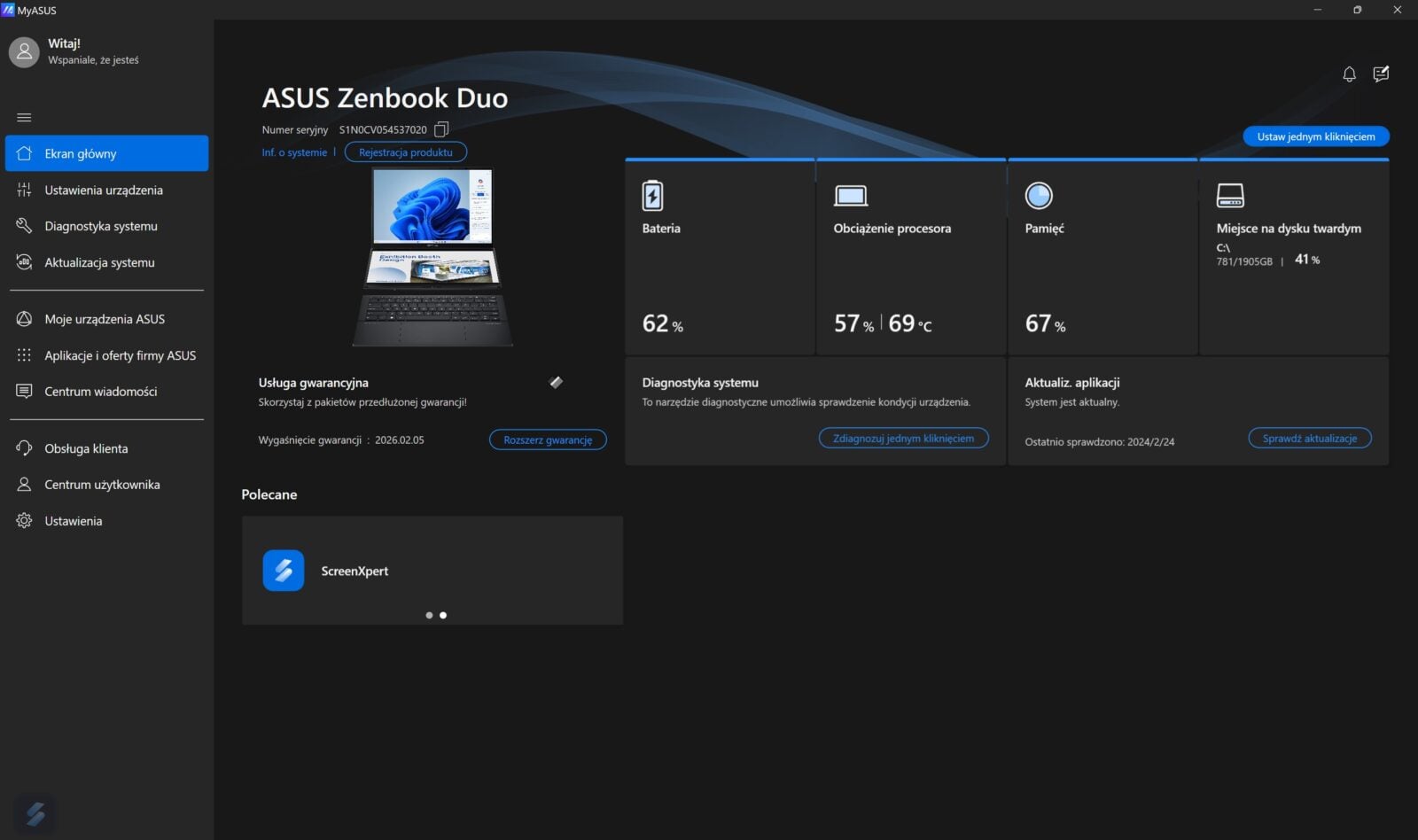Click the warranty expiry date 2026.02.05
The image size is (1418, 840).
click(x=399, y=439)
